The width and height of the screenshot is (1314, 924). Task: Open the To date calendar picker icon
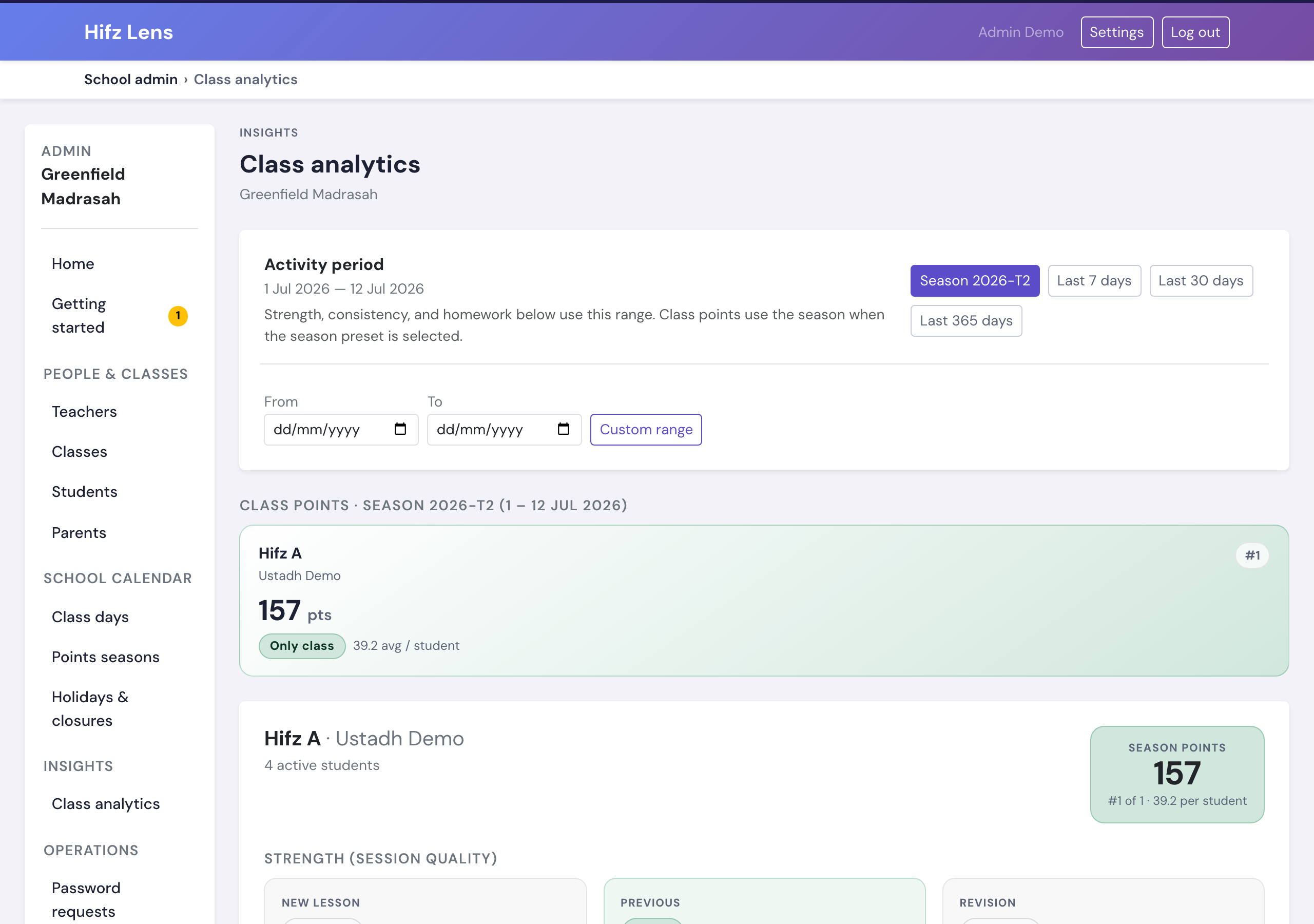[563, 429]
